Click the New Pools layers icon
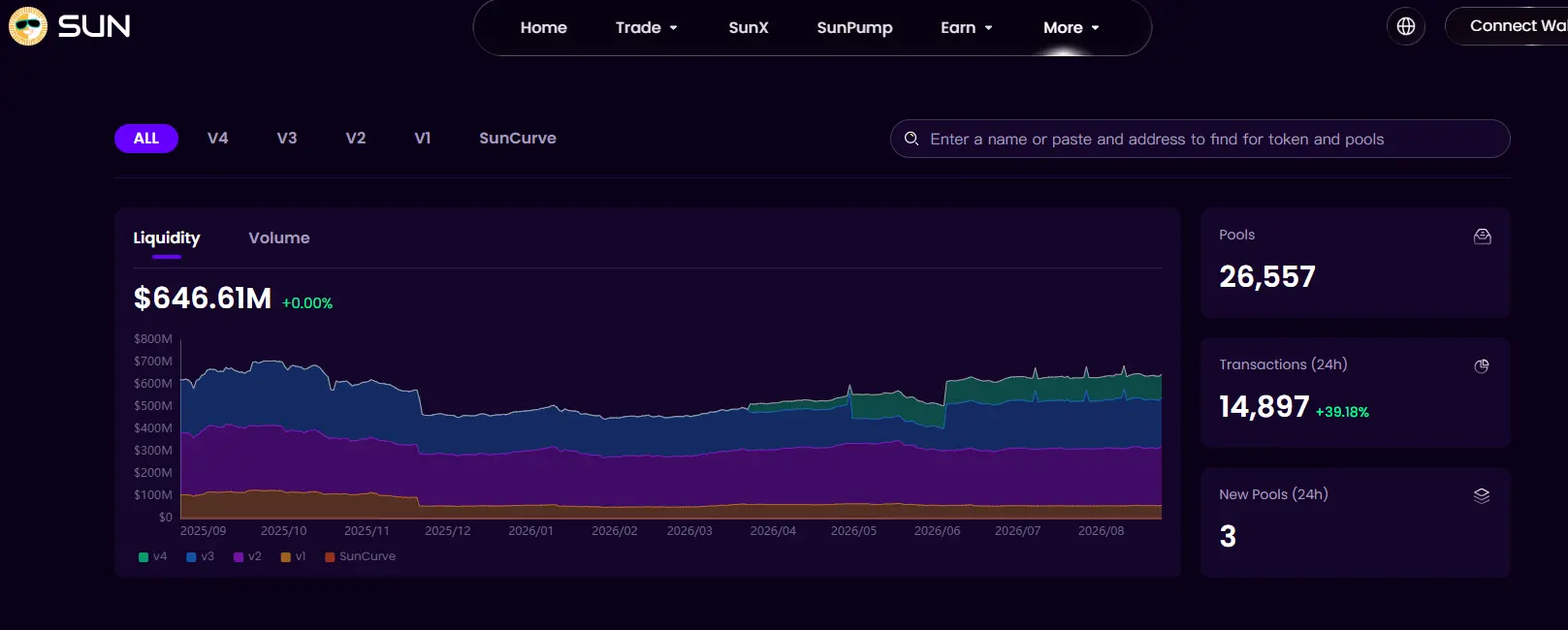Image resolution: width=1568 pixels, height=630 pixels. coord(1482,495)
